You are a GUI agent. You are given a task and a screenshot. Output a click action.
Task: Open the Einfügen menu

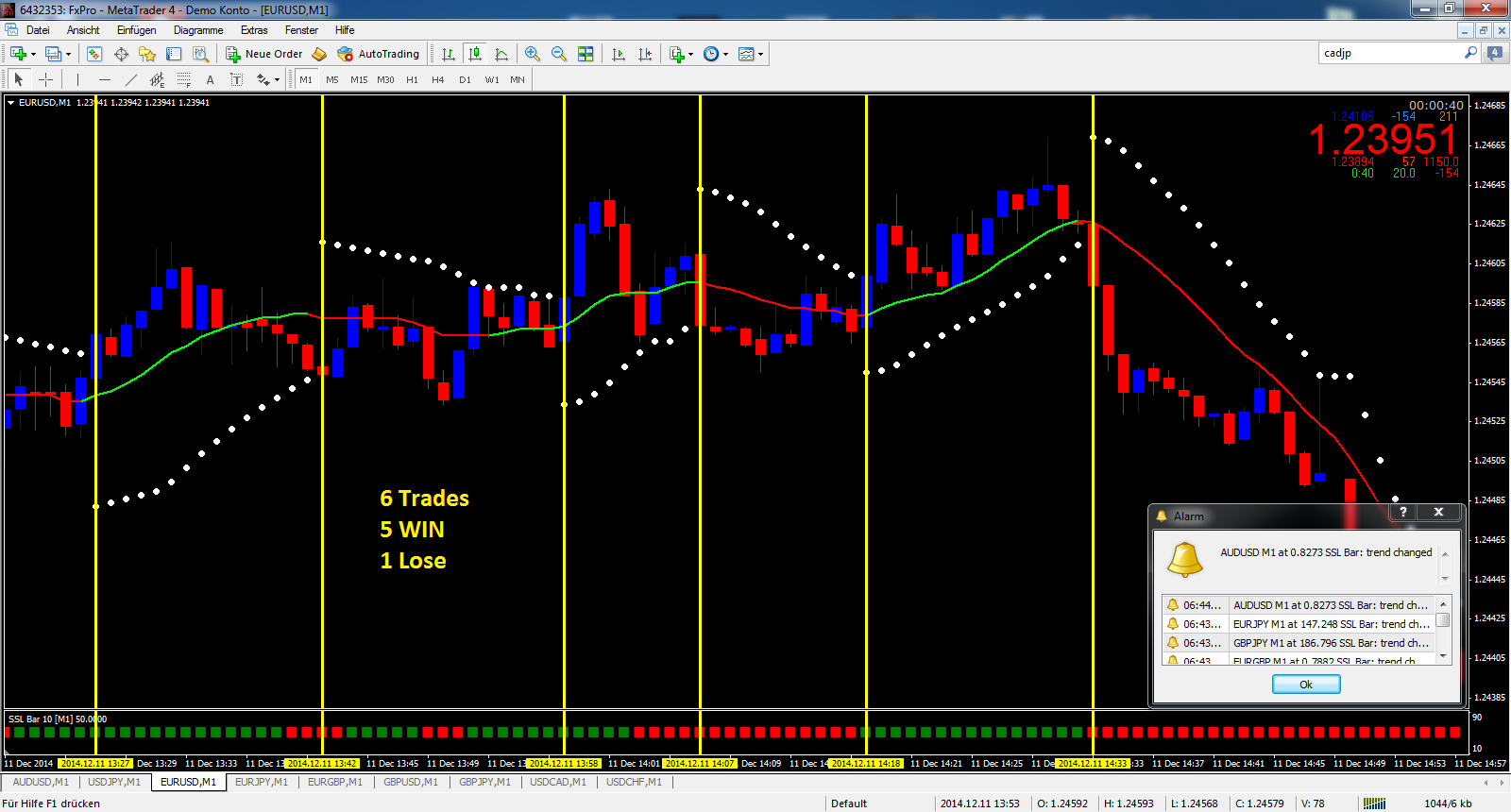coord(137,30)
